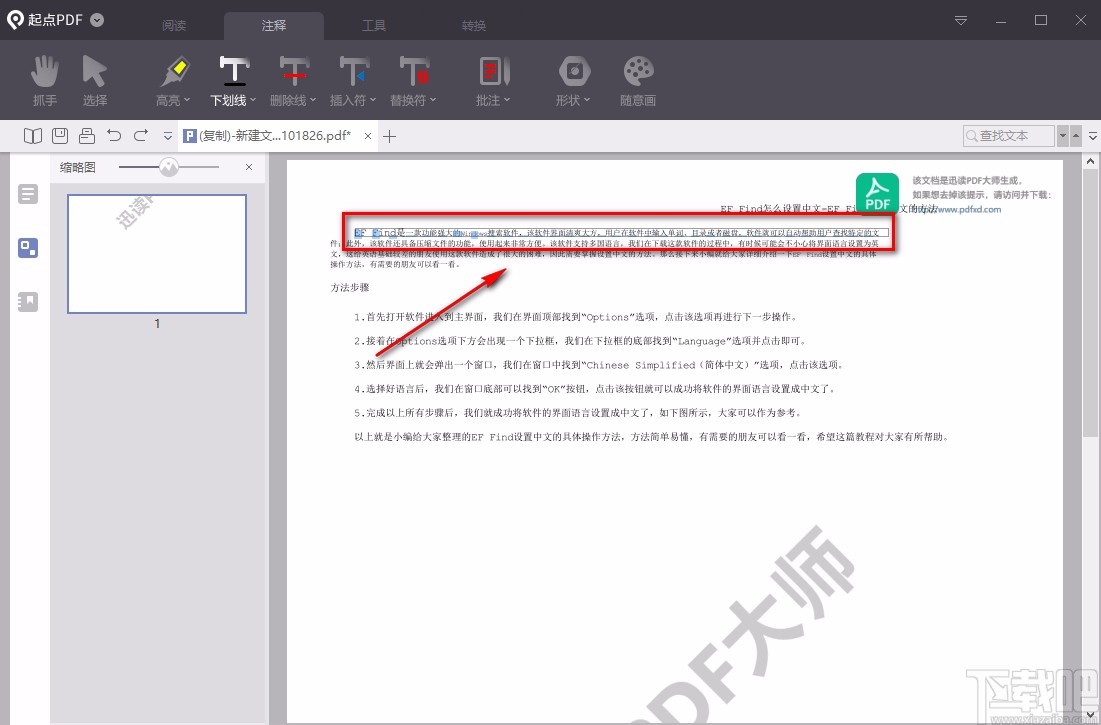
Task: Click the 起点PDF logo icon
Action: tap(15, 20)
